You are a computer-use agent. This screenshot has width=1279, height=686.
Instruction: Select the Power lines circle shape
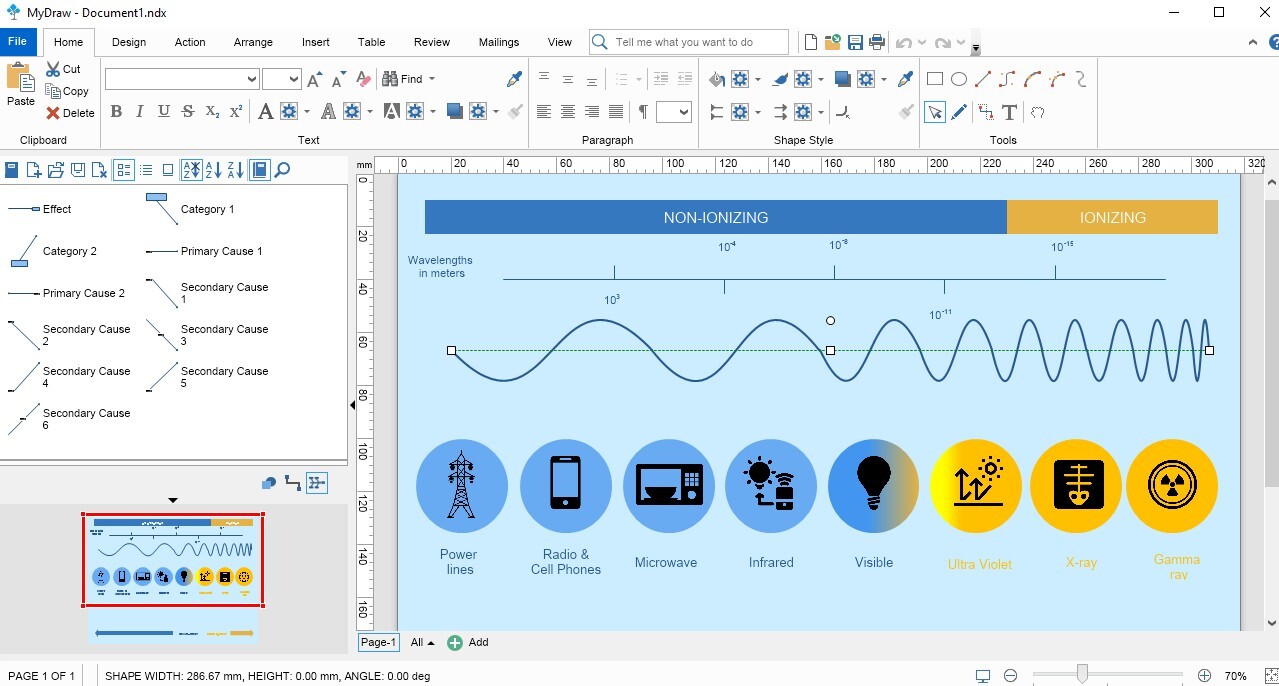point(461,486)
